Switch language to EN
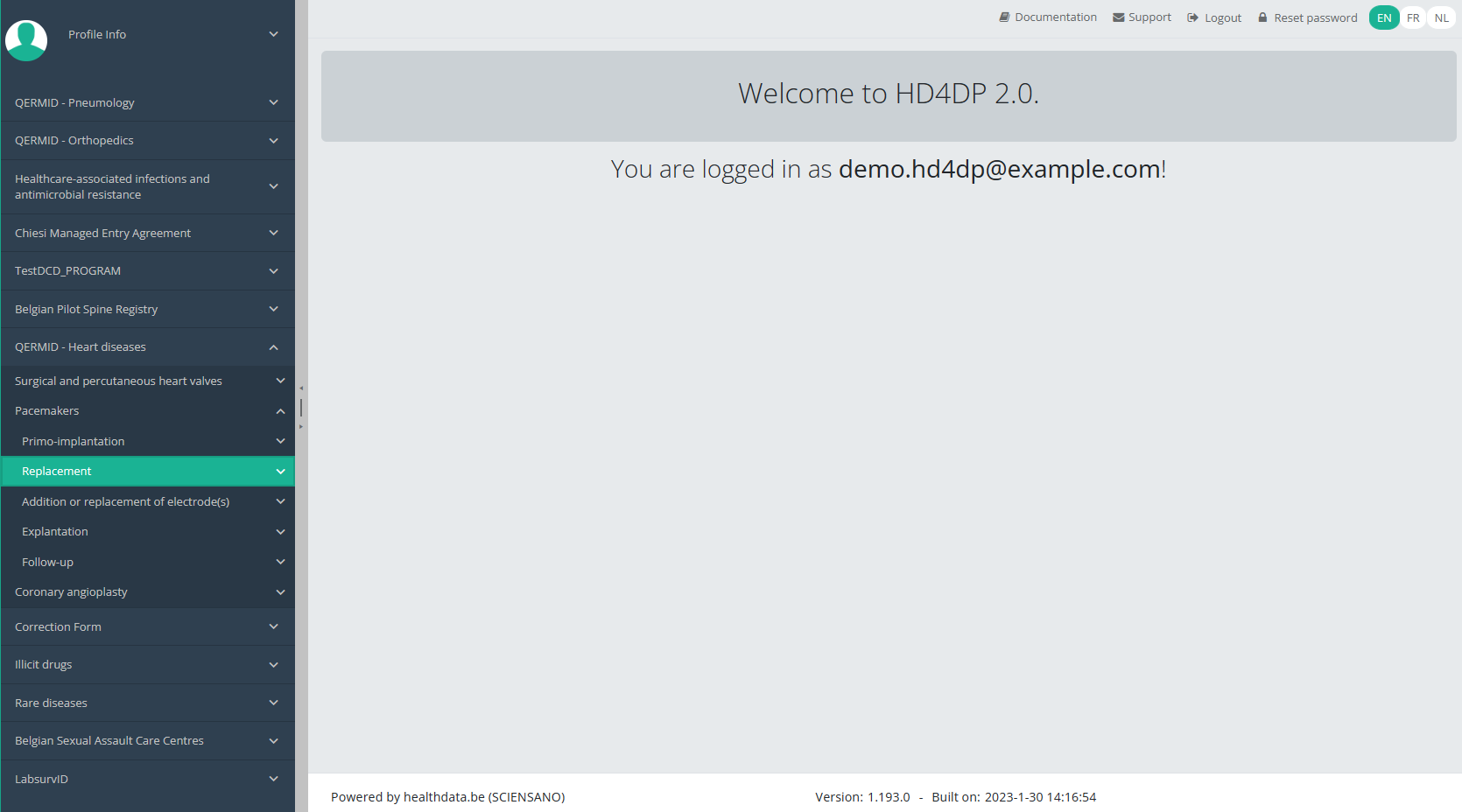 tap(1383, 17)
